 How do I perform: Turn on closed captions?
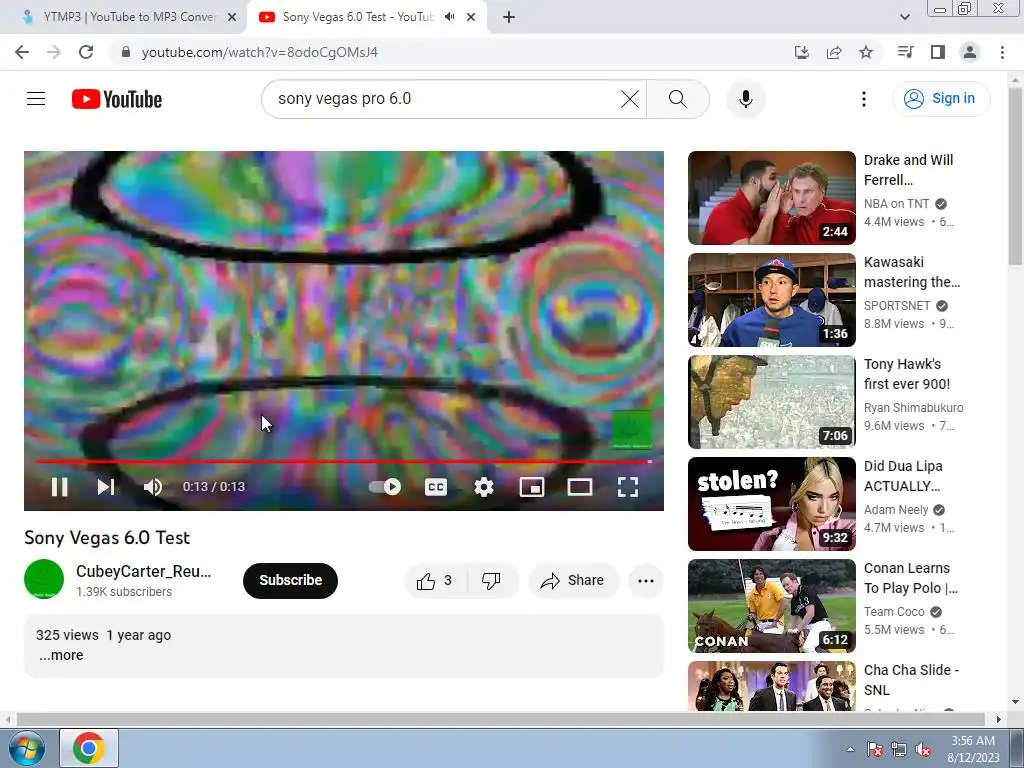(436, 487)
